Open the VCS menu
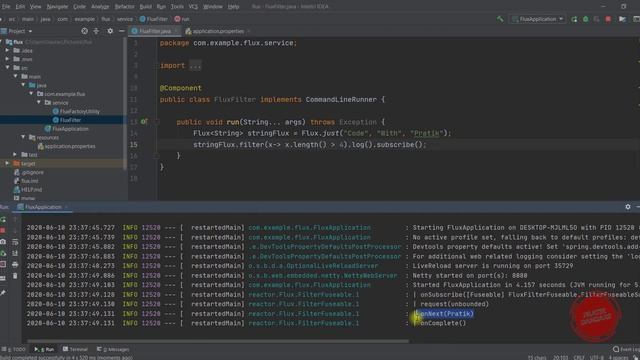 [193, 7]
